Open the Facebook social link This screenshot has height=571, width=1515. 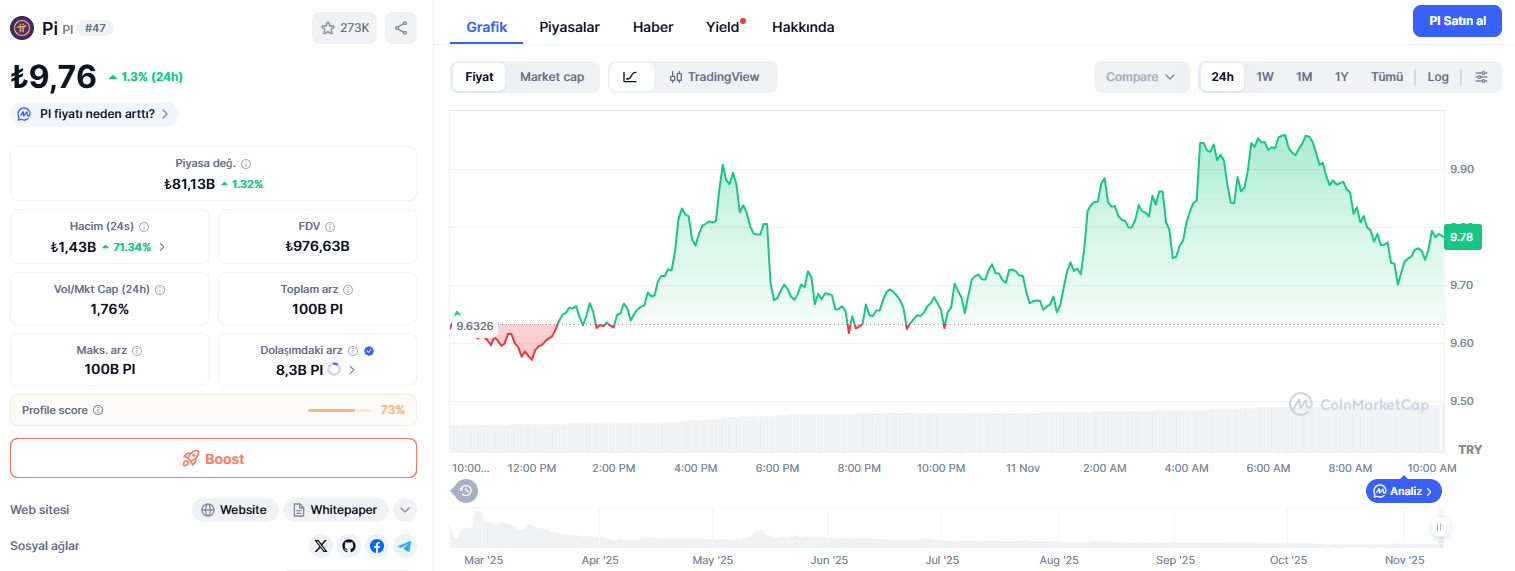click(376, 546)
